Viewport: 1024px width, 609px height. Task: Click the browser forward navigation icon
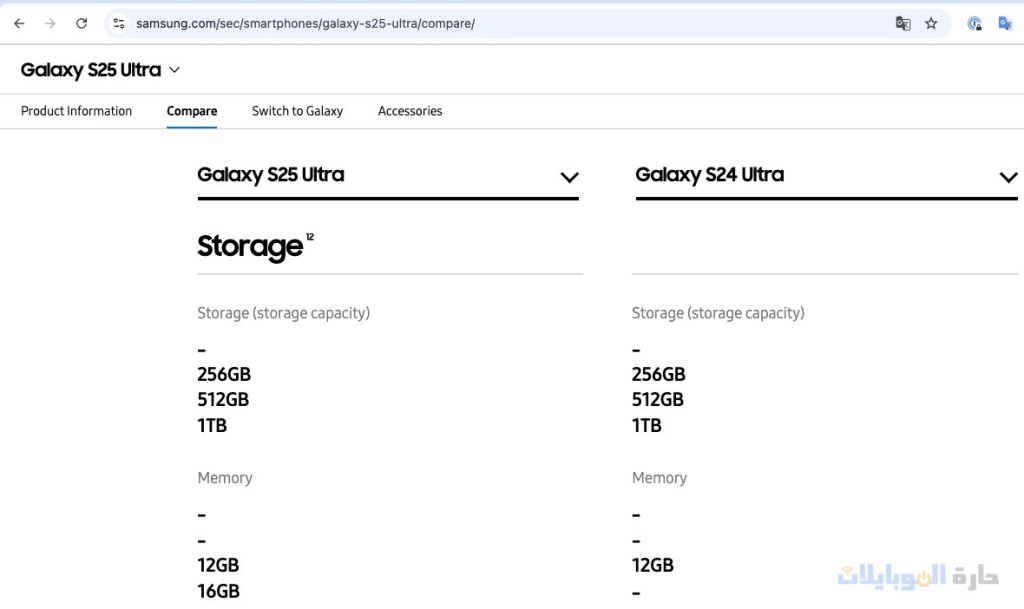coord(48,23)
